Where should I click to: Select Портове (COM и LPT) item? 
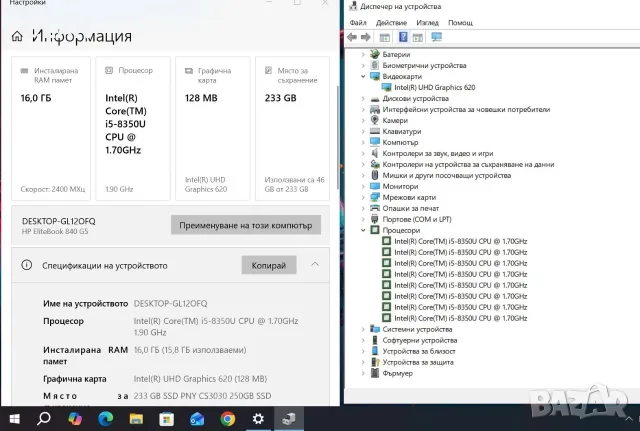[417, 219]
